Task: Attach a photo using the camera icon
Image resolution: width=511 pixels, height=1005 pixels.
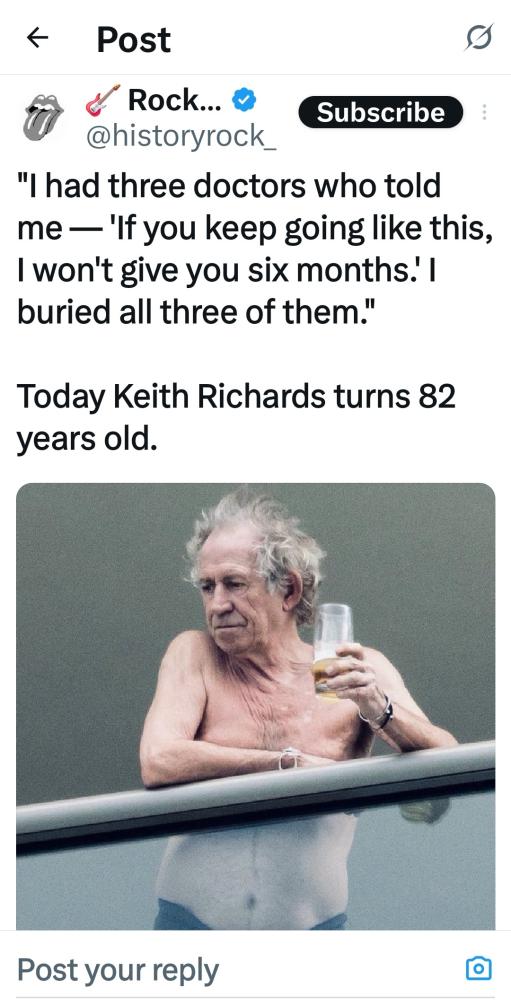Action: tap(479, 968)
